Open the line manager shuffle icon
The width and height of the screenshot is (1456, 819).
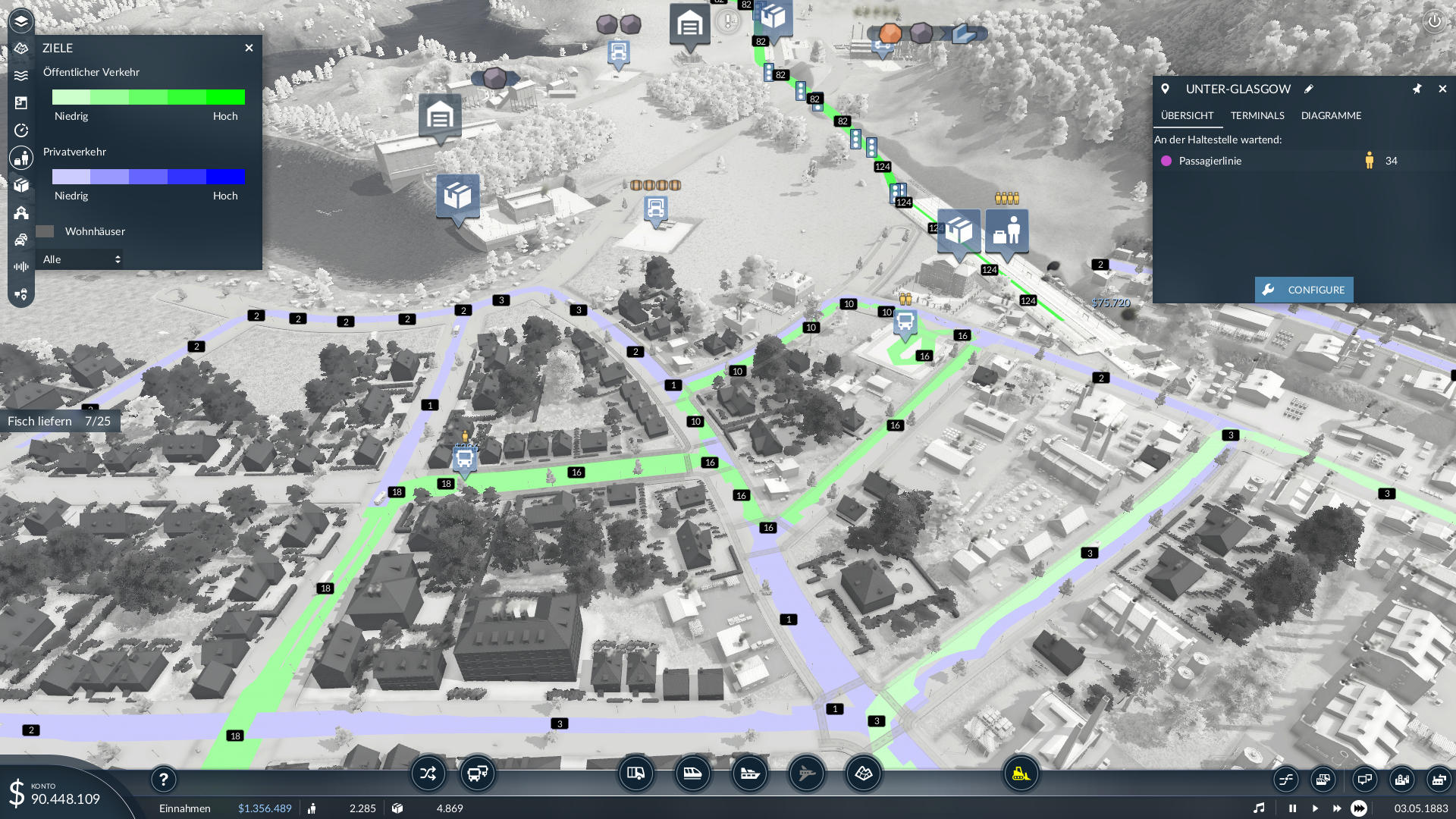[x=428, y=773]
